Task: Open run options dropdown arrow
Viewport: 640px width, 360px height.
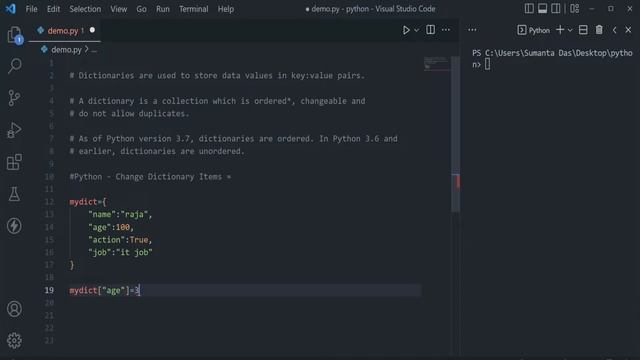Action: pos(416,30)
